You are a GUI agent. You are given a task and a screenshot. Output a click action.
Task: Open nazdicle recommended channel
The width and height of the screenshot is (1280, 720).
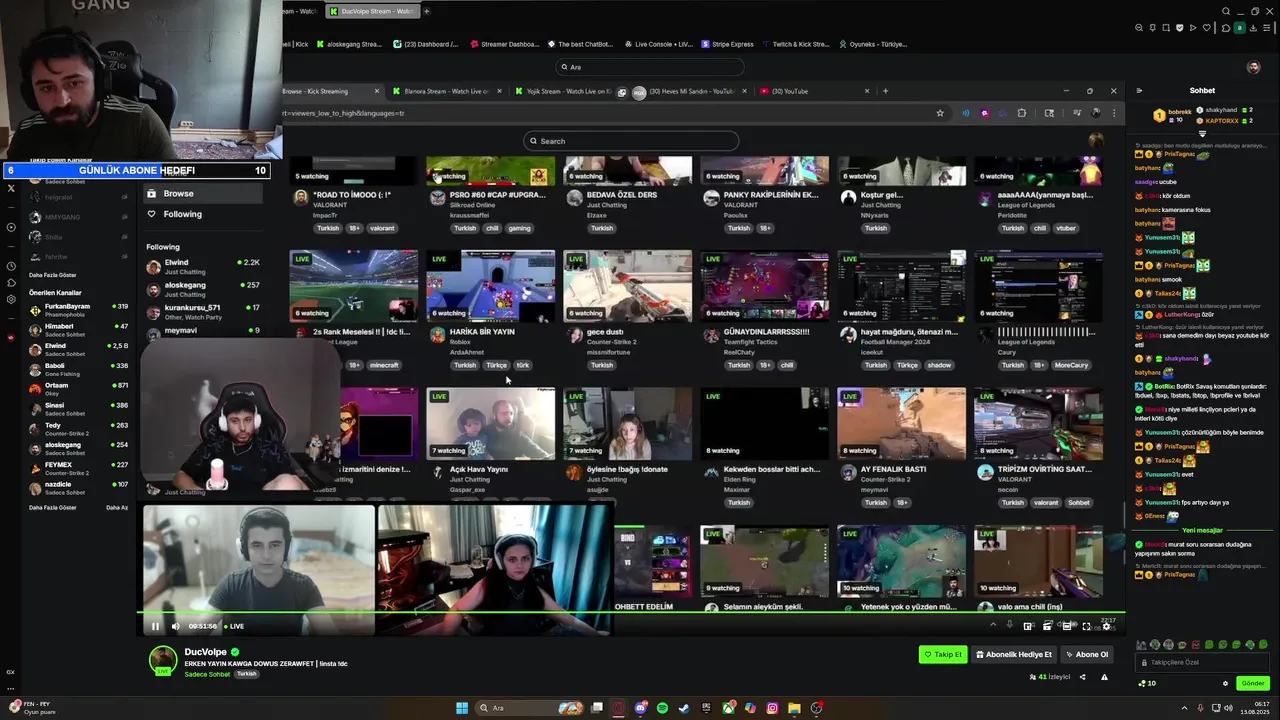click(x=78, y=488)
